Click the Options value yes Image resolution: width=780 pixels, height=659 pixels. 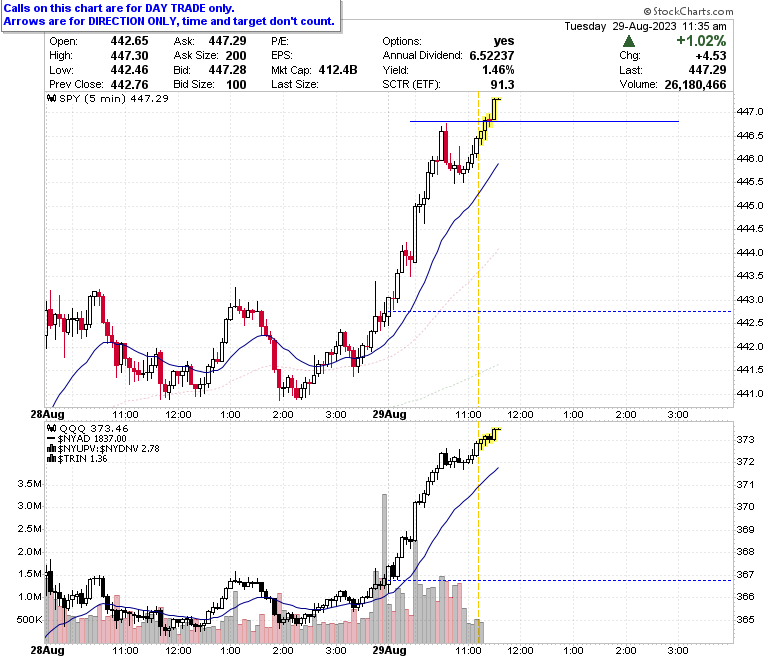pyautogui.click(x=504, y=41)
